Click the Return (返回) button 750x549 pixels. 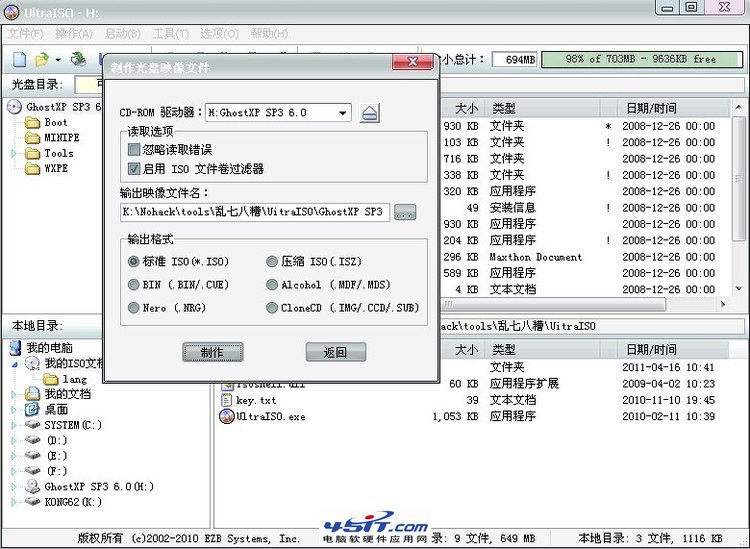[x=336, y=352]
